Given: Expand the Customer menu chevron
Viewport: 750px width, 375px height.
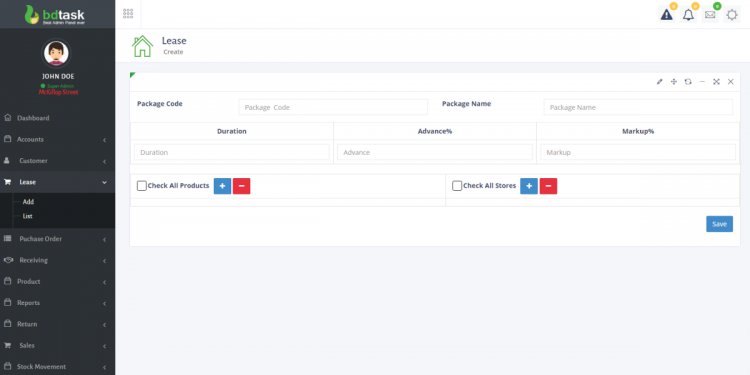Looking at the screenshot, I should pyautogui.click(x=104, y=162).
